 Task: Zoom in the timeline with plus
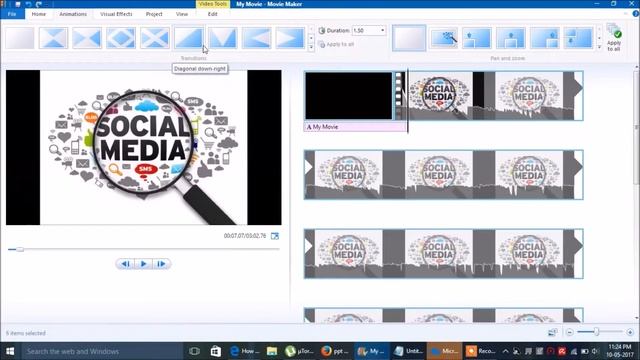630,332
